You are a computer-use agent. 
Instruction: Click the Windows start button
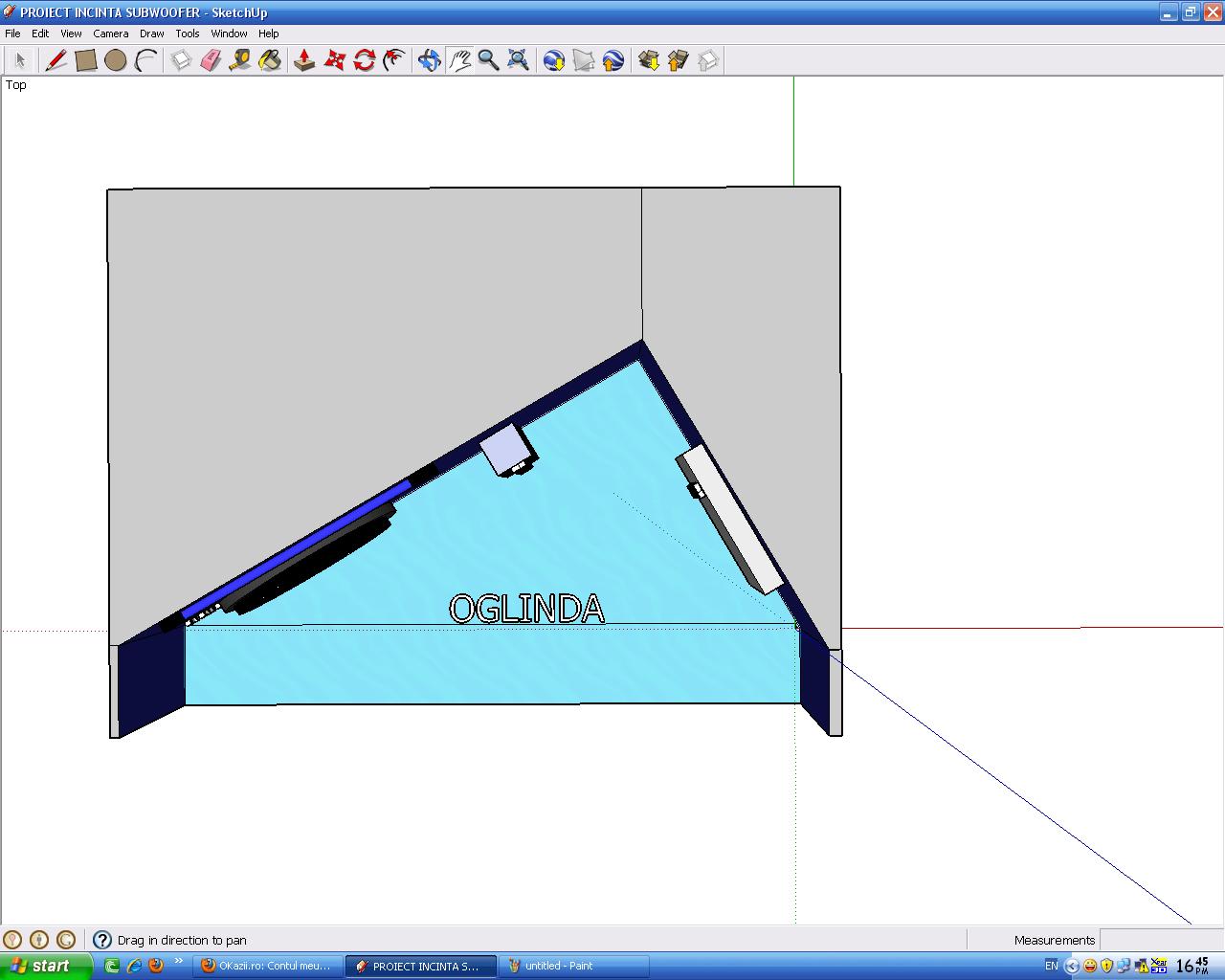[x=46, y=966]
